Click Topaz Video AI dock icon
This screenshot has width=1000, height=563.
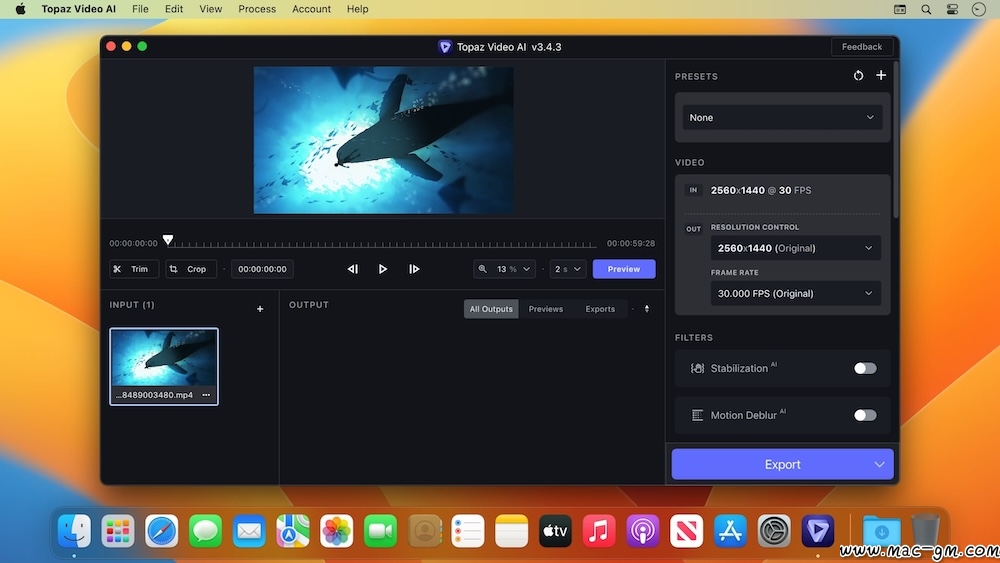[818, 530]
